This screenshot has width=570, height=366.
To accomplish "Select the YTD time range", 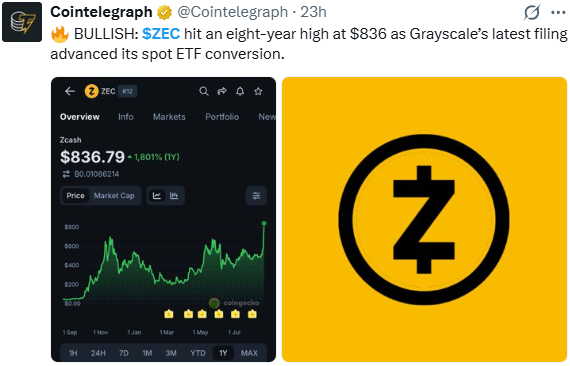I will [198, 353].
